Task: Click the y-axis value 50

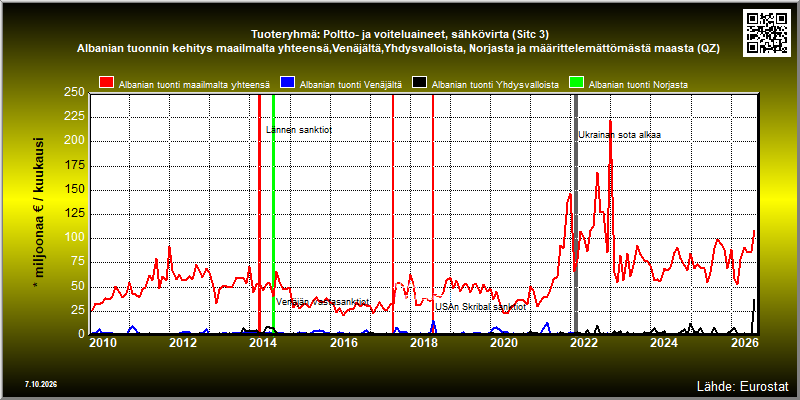Action: click(78, 287)
